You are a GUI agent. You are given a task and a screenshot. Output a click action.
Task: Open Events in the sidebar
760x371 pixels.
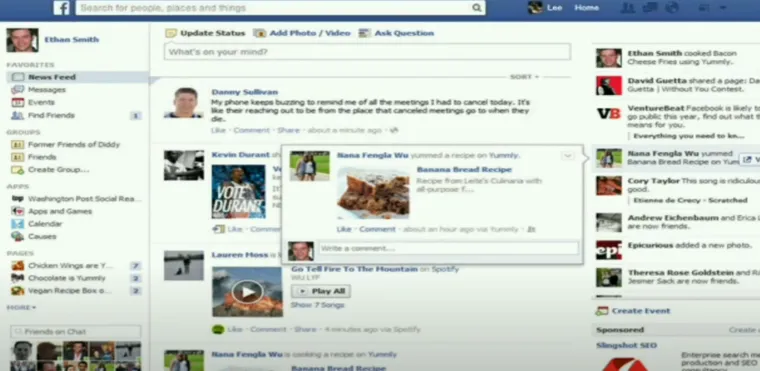tap(41, 102)
